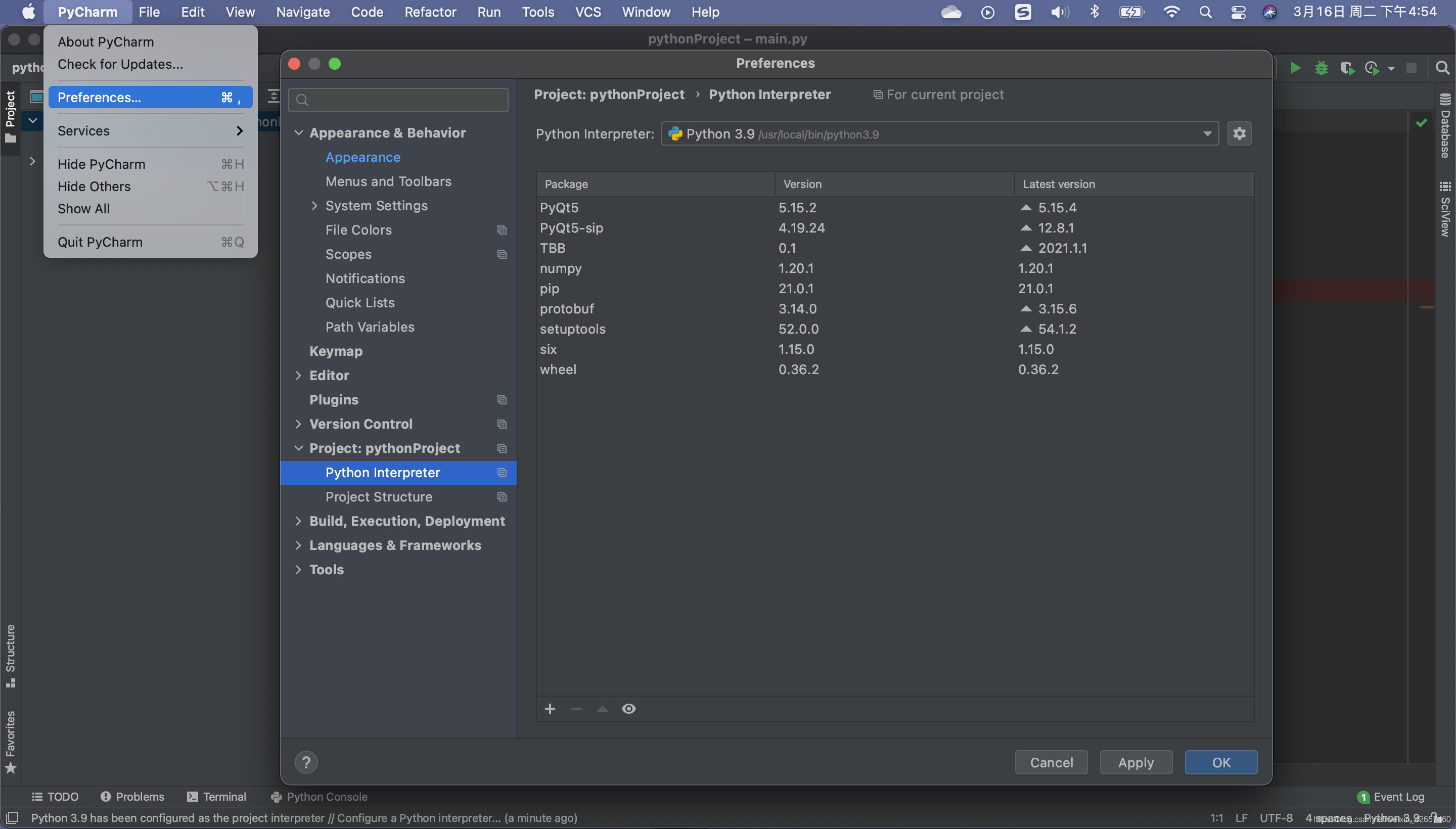The image size is (1456, 829).
Task: Click the add package icon
Action: pyautogui.click(x=550, y=709)
